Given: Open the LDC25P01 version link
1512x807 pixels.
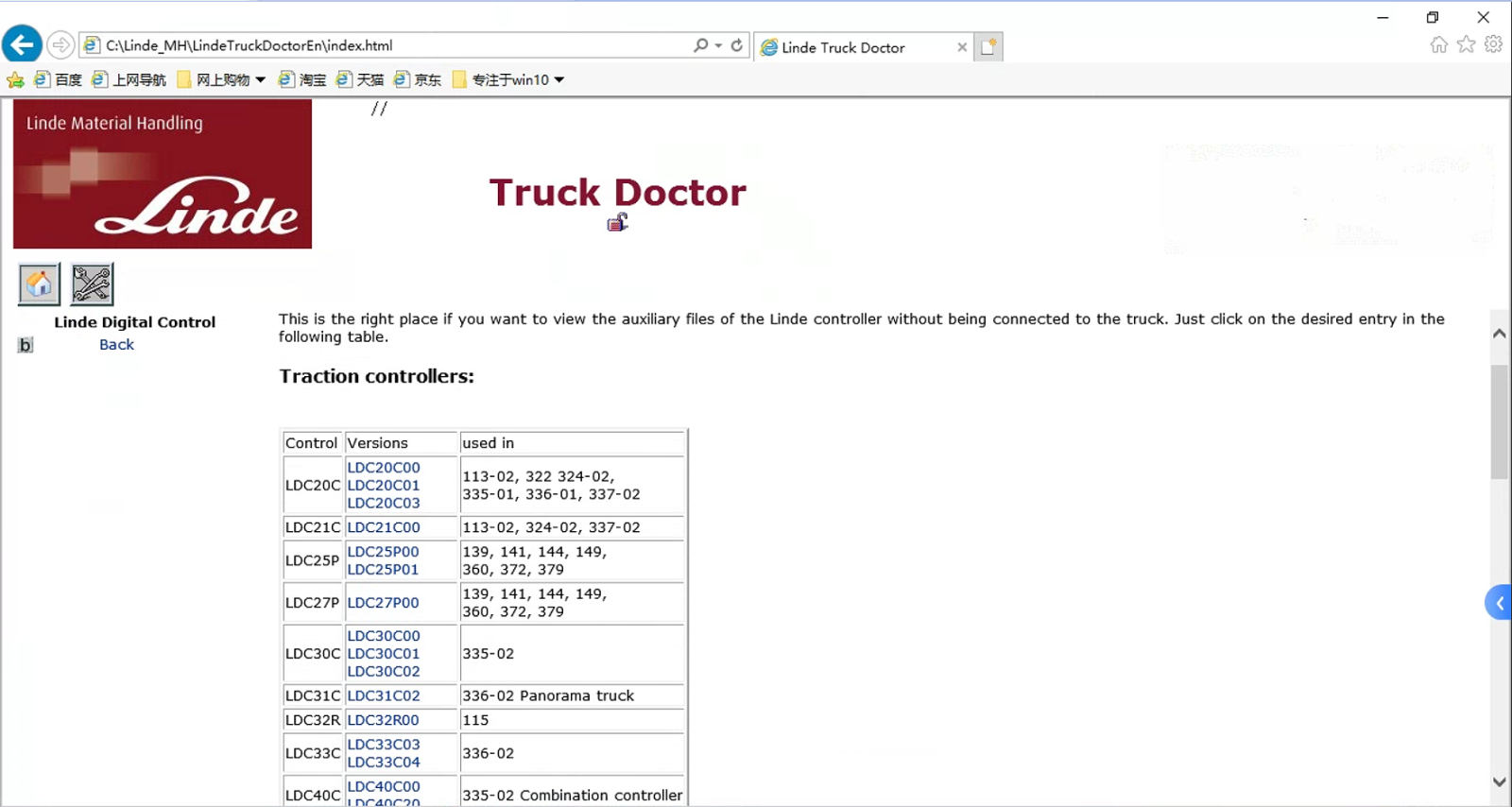Looking at the screenshot, I should [x=383, y=570].
